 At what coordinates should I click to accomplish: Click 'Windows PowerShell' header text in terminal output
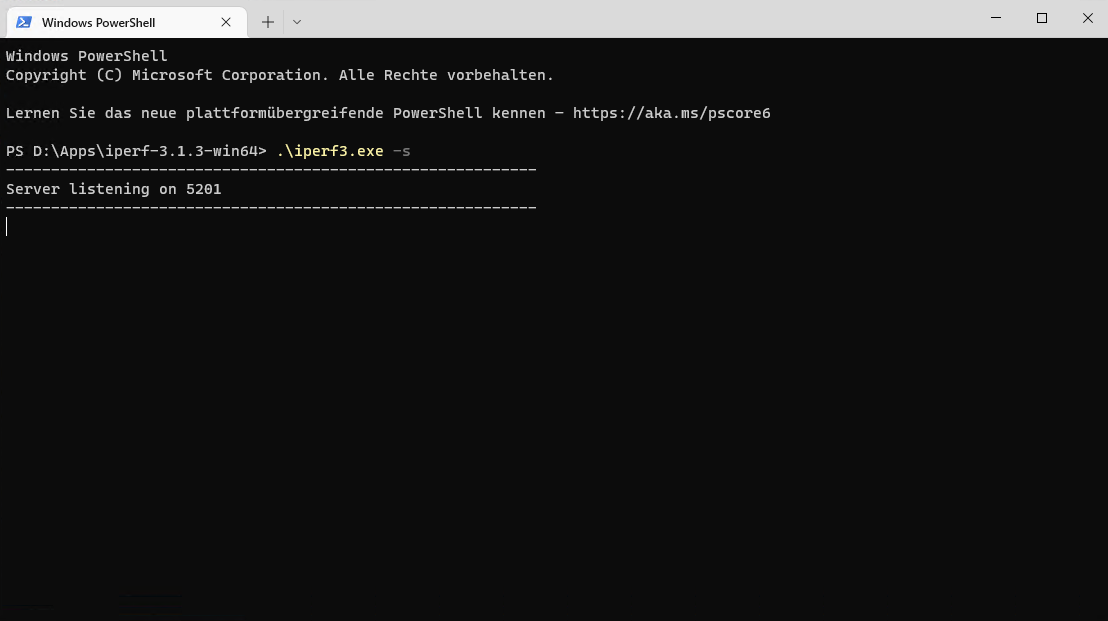87,56
